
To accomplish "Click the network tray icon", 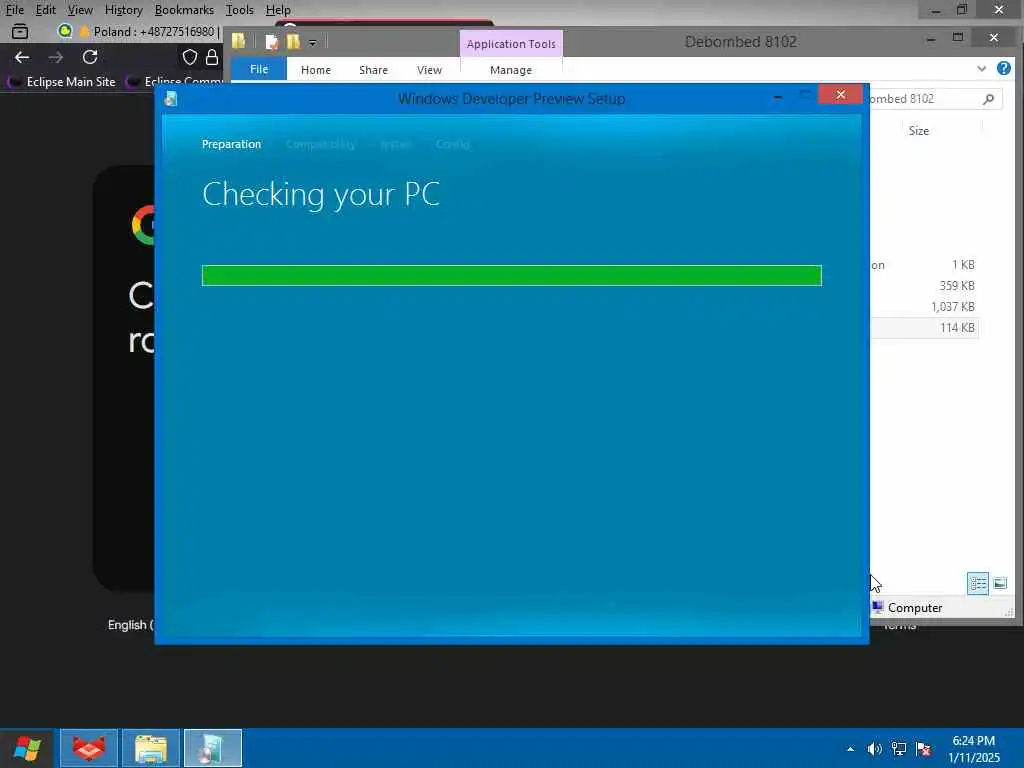I will (899, 749).
